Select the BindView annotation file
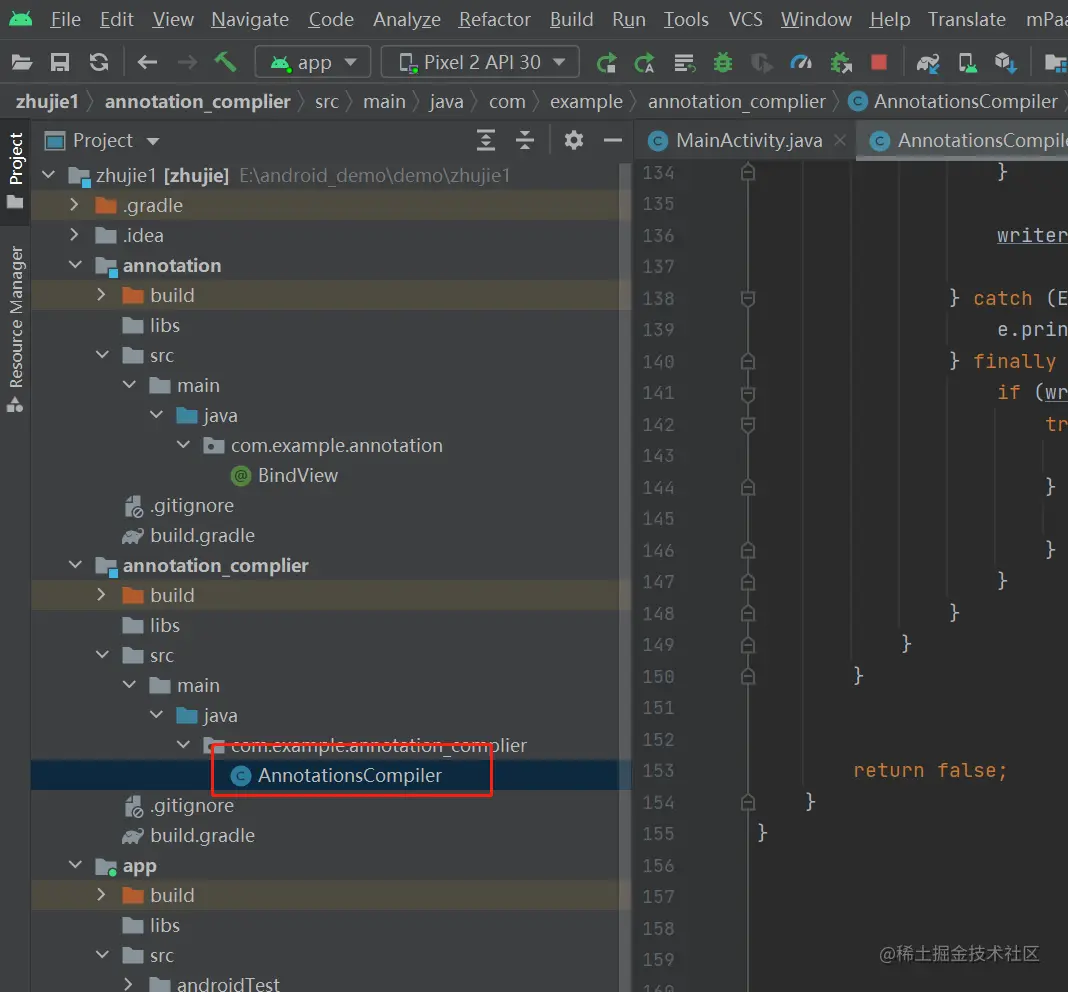The width and height of the screenshot is (1068, 992). tap(298, 475)
